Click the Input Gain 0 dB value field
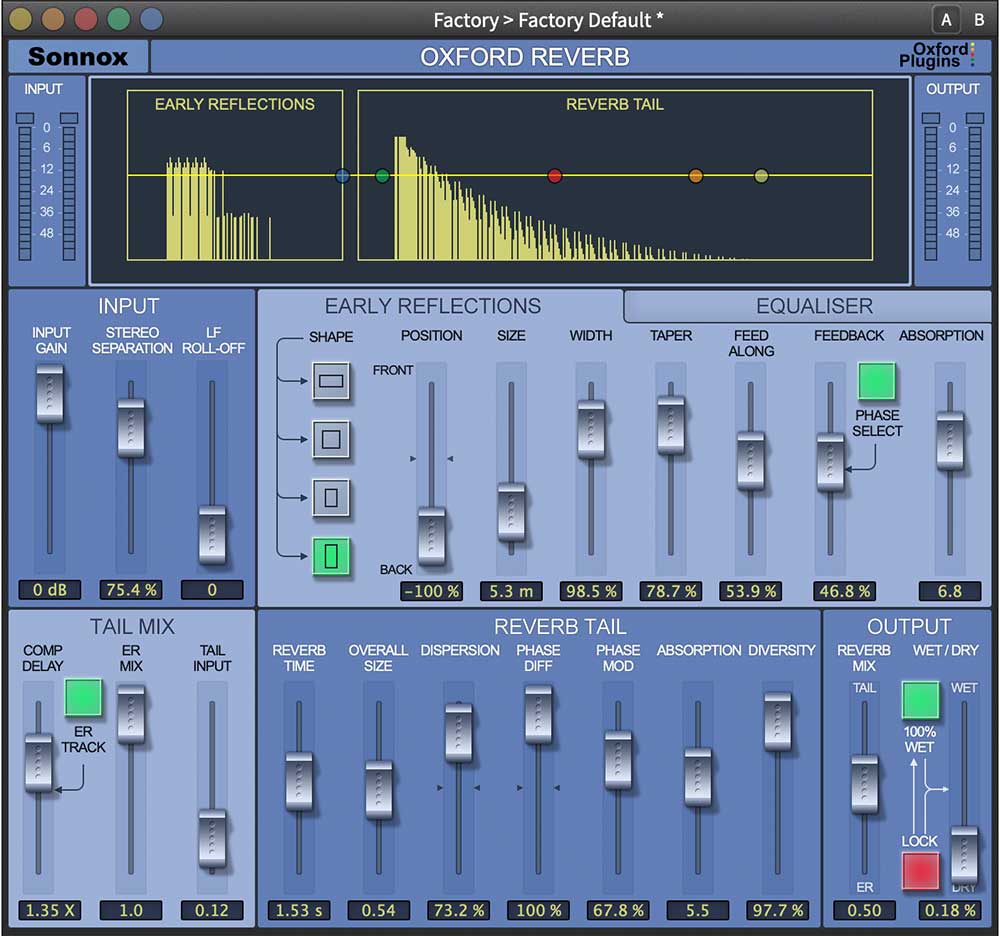The height and width of the screenshot is (936, 1000). (50, 590)
